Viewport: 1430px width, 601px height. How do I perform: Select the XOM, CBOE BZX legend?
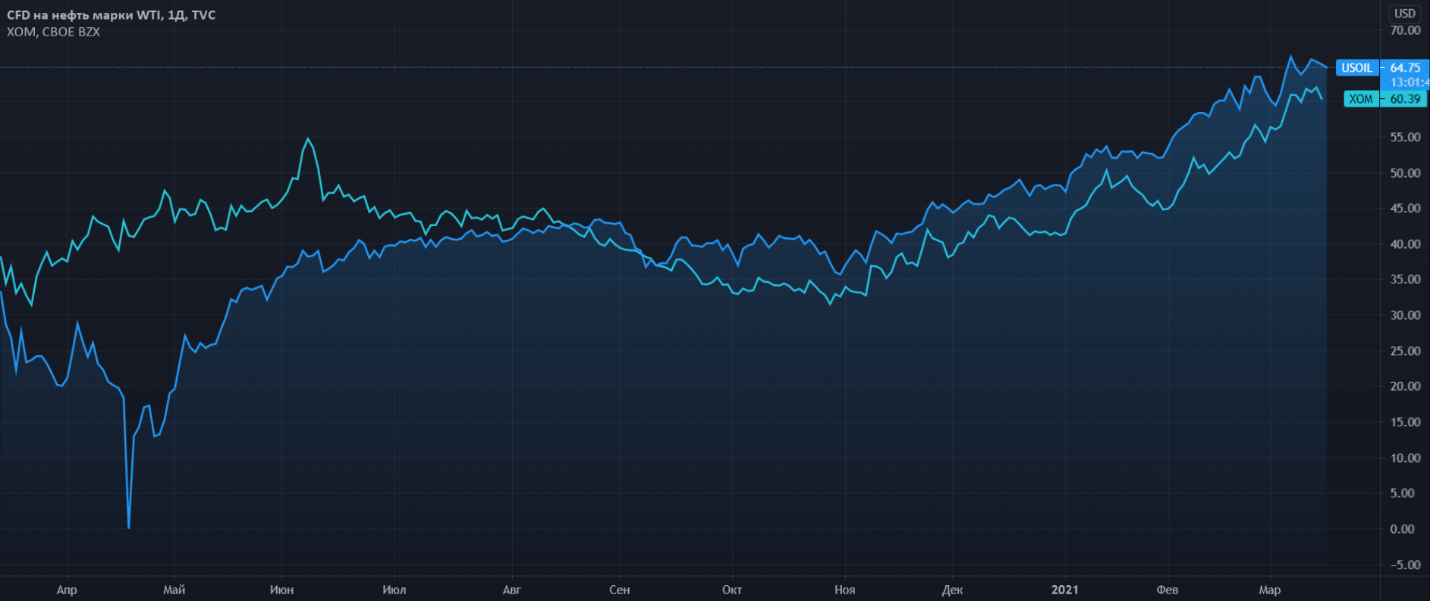coord(53,32)
